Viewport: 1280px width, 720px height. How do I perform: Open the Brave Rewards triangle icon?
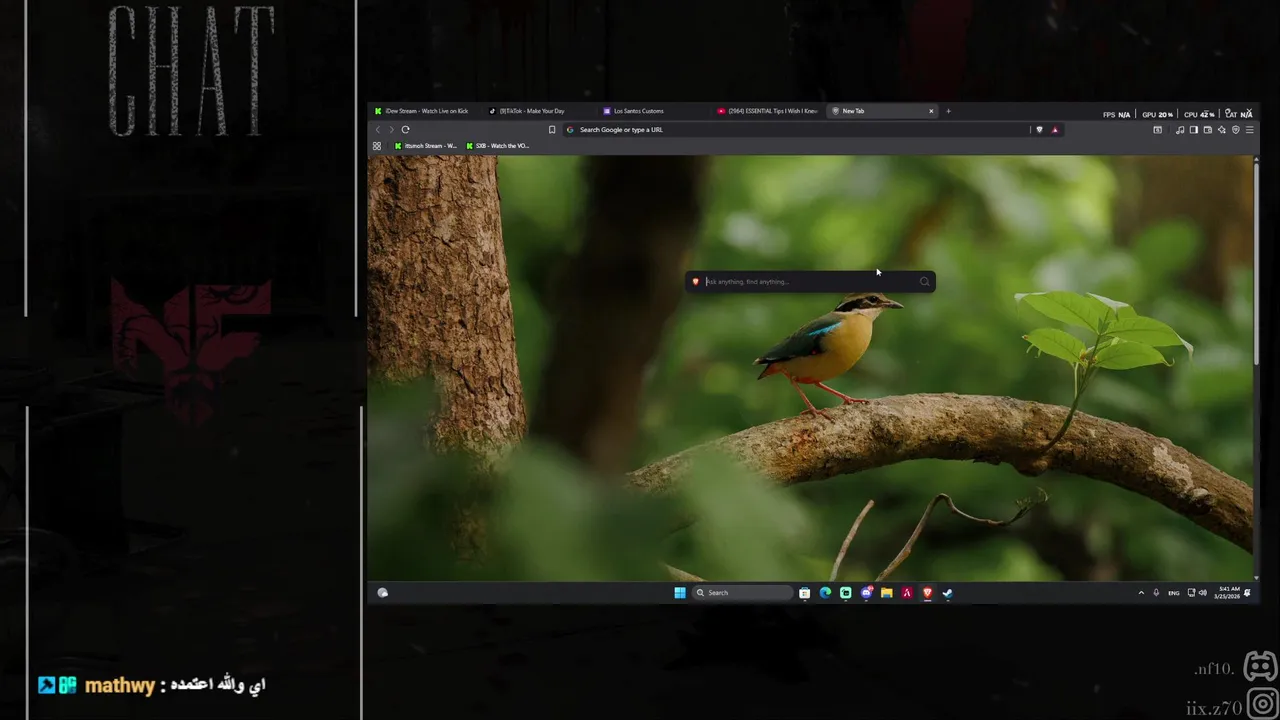tap(1054, 129)
